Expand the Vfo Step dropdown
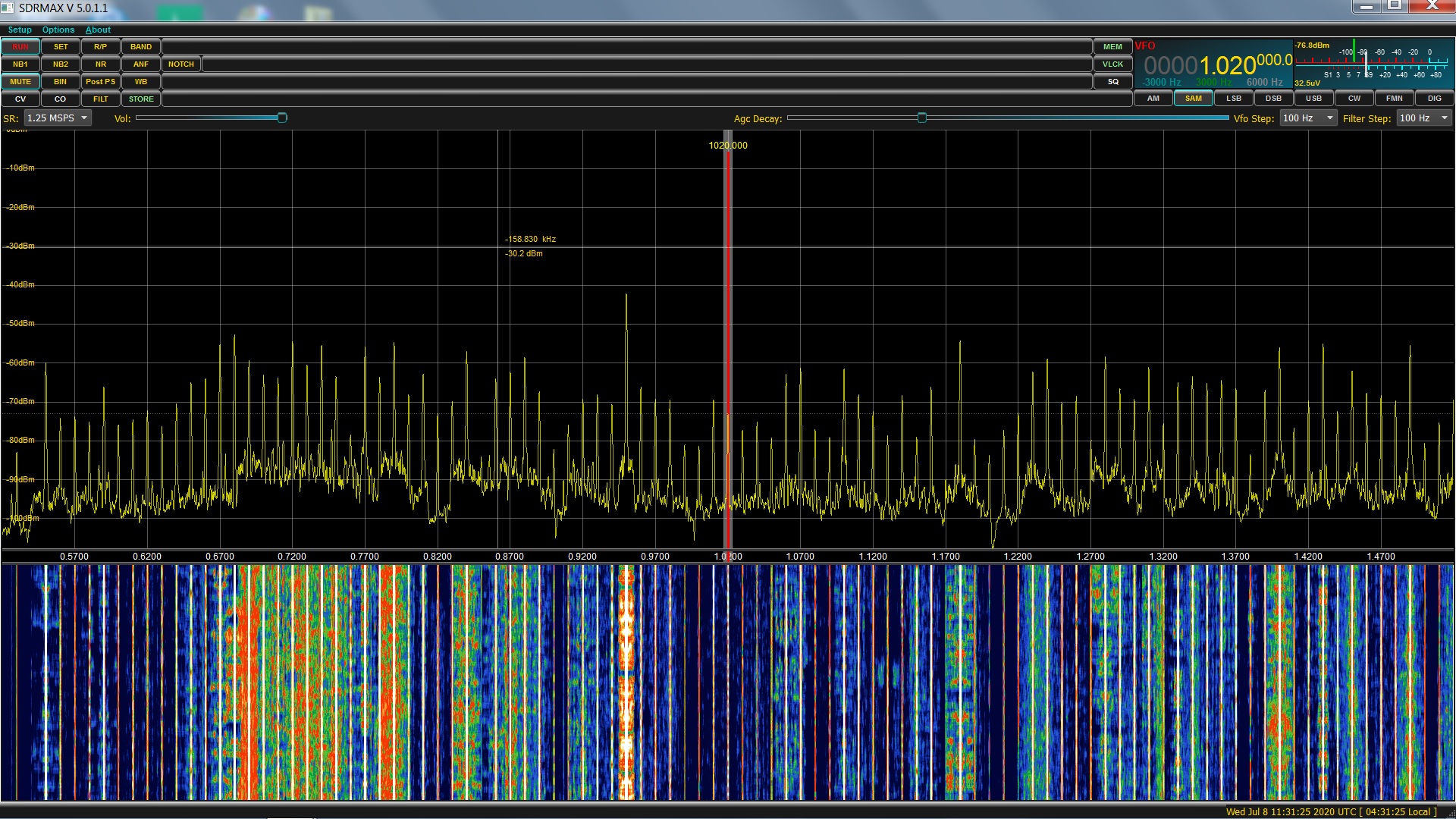The height and width of the screenshot is (819, 1456). pyautogui.click(x=1308, y=118)
